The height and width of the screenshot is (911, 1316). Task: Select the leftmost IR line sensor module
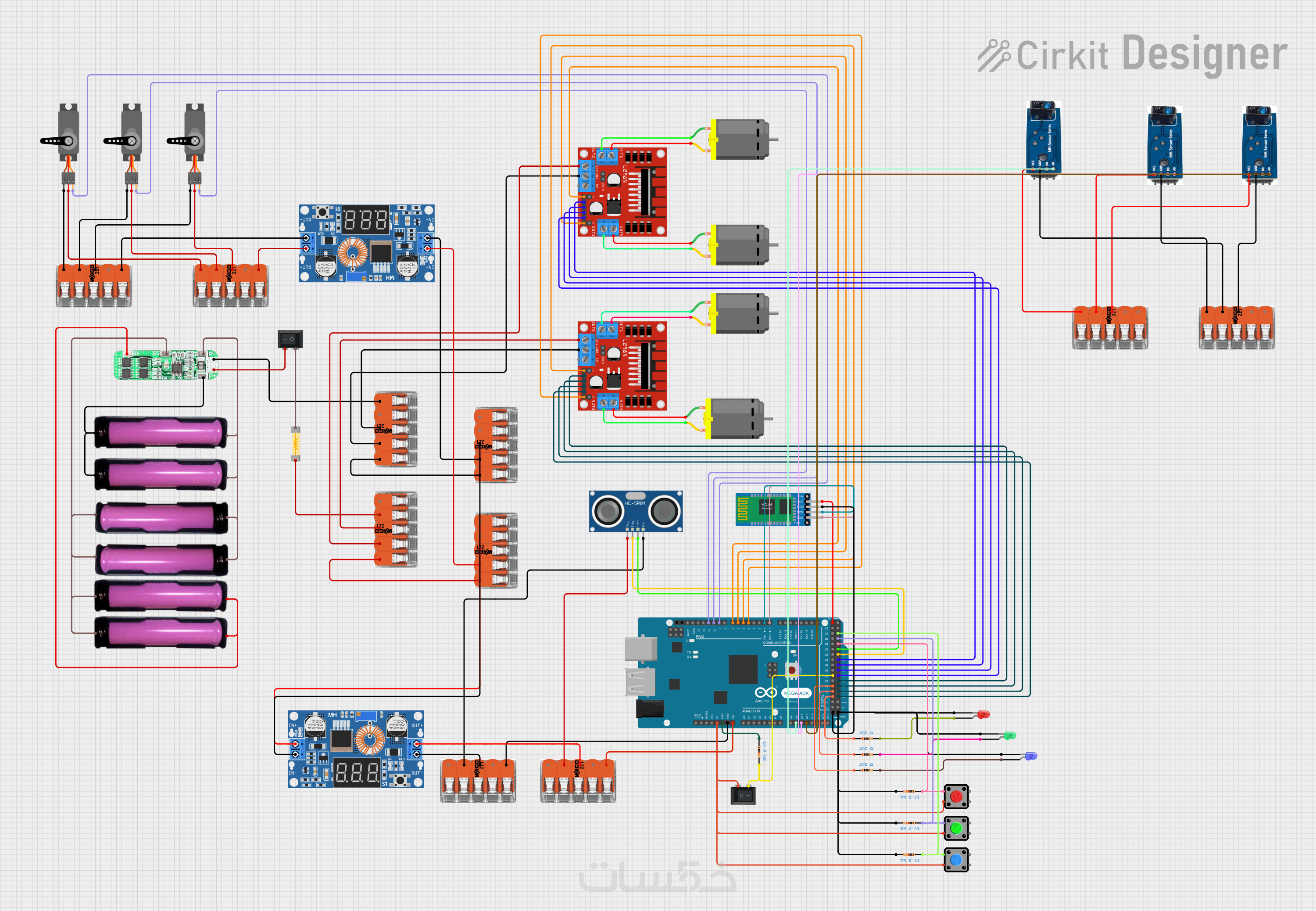point(1043,140)
